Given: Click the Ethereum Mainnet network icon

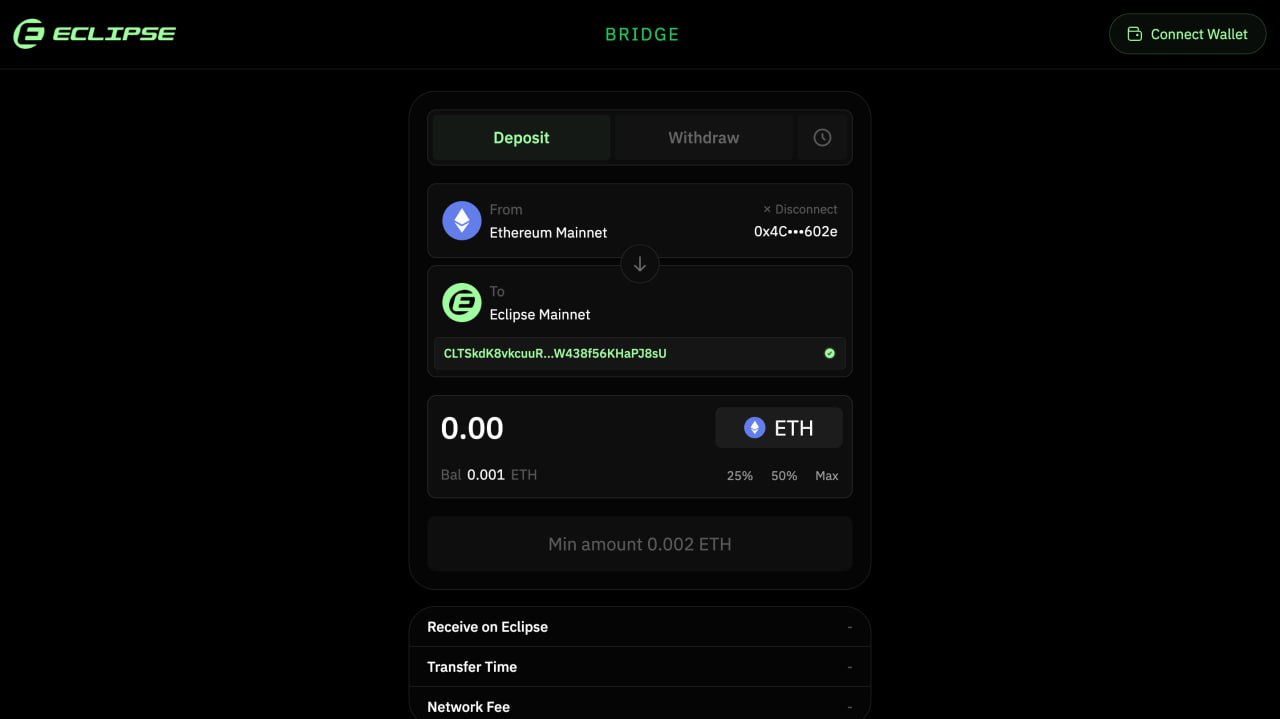Looking at the screenshot, I should coord(462,221).
